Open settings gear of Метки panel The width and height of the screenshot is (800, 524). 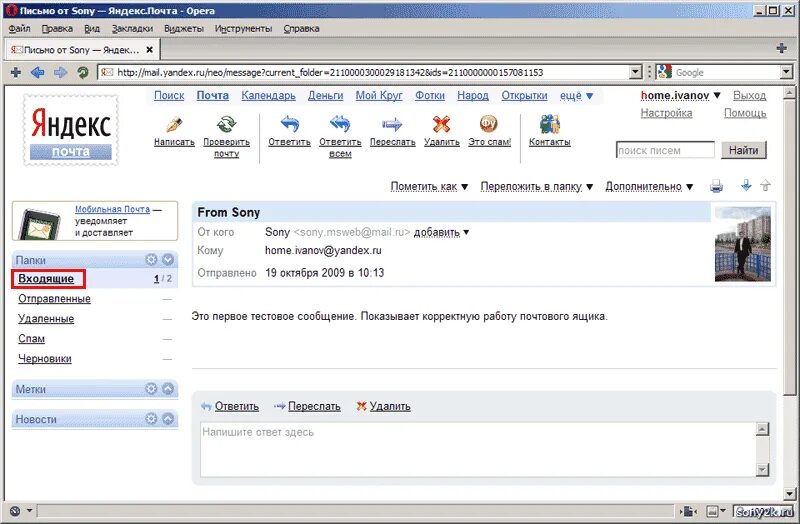(x=151, y=389)
